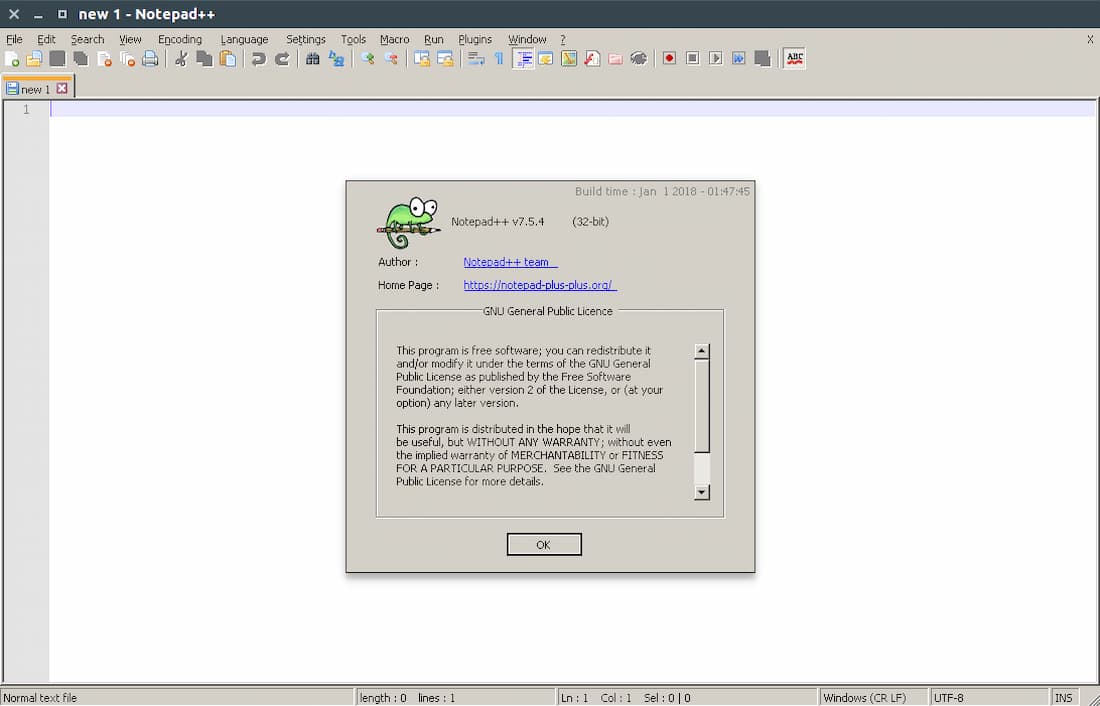The image size is (1100, 706).
Task: Toggle word wrap from the toolbar
Action: click(474, 58)
